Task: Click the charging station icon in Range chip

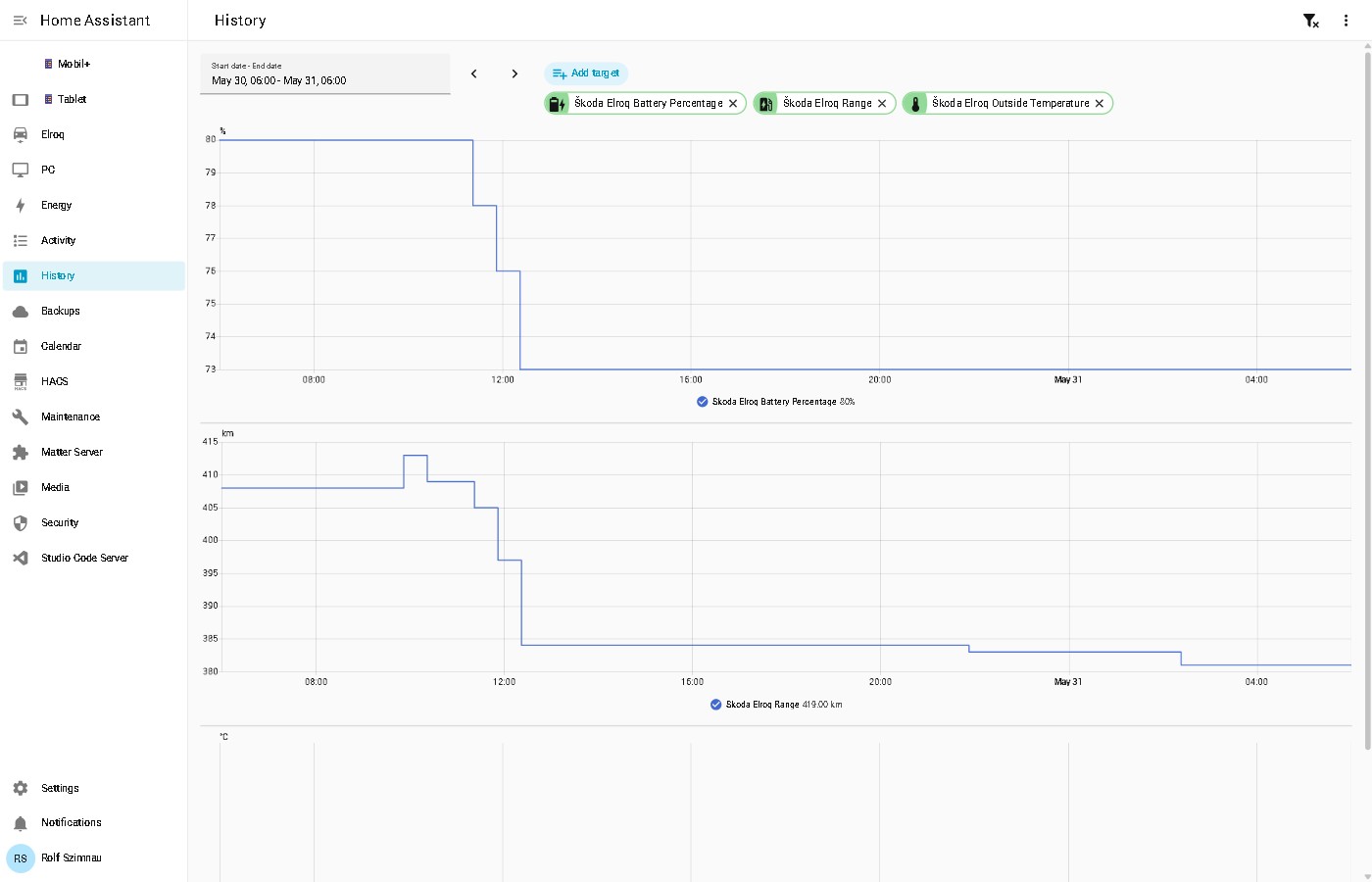Action: [765, 103]
